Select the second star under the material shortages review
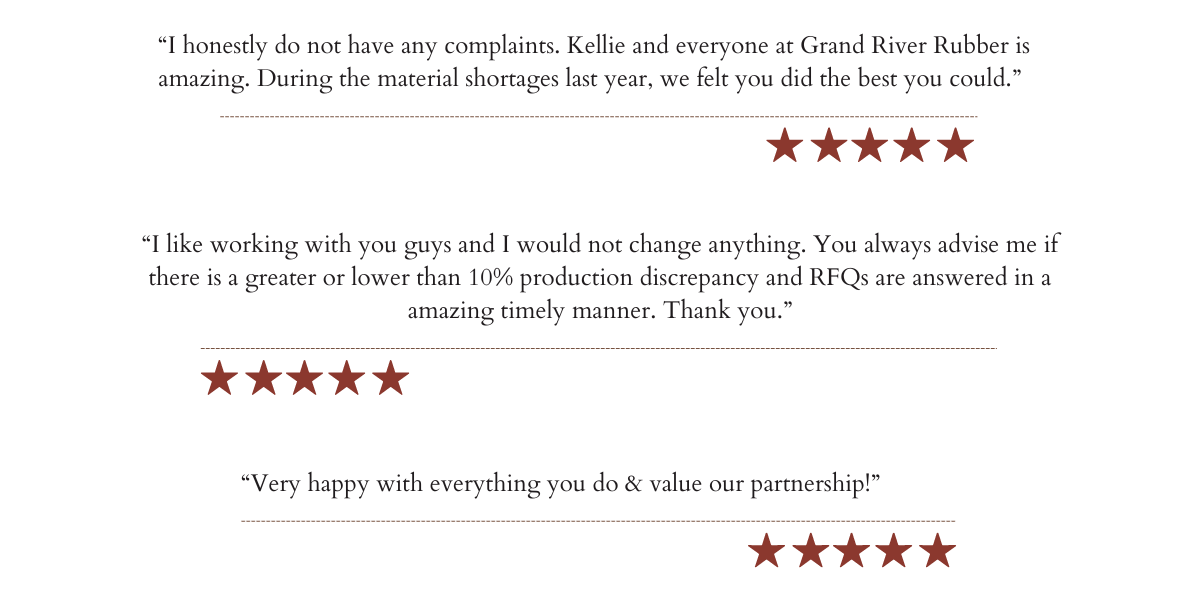 tap(828, 146)
